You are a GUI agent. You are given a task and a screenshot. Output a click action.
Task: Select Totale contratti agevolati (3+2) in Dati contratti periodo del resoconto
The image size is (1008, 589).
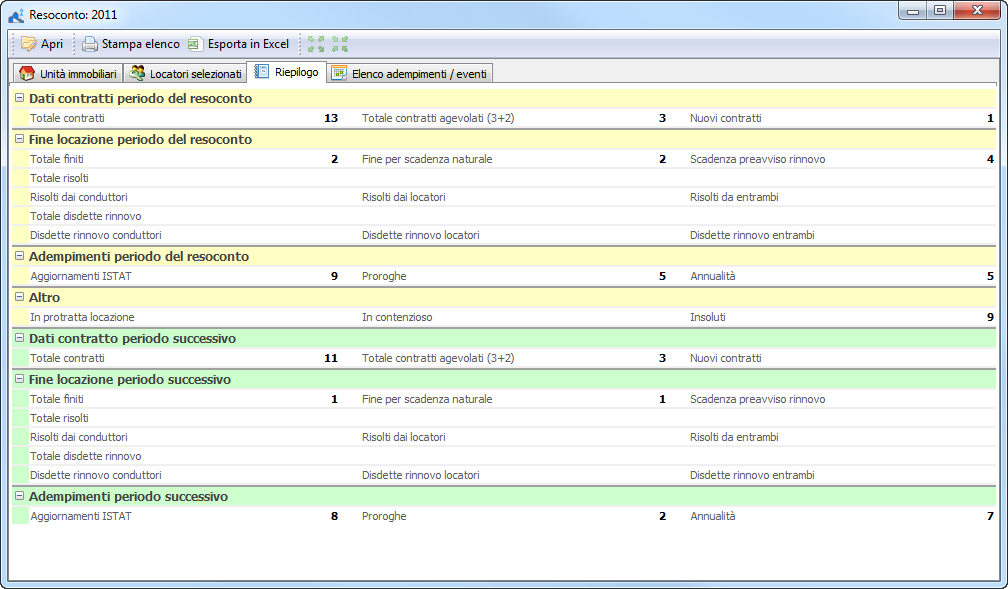[438, 118]
